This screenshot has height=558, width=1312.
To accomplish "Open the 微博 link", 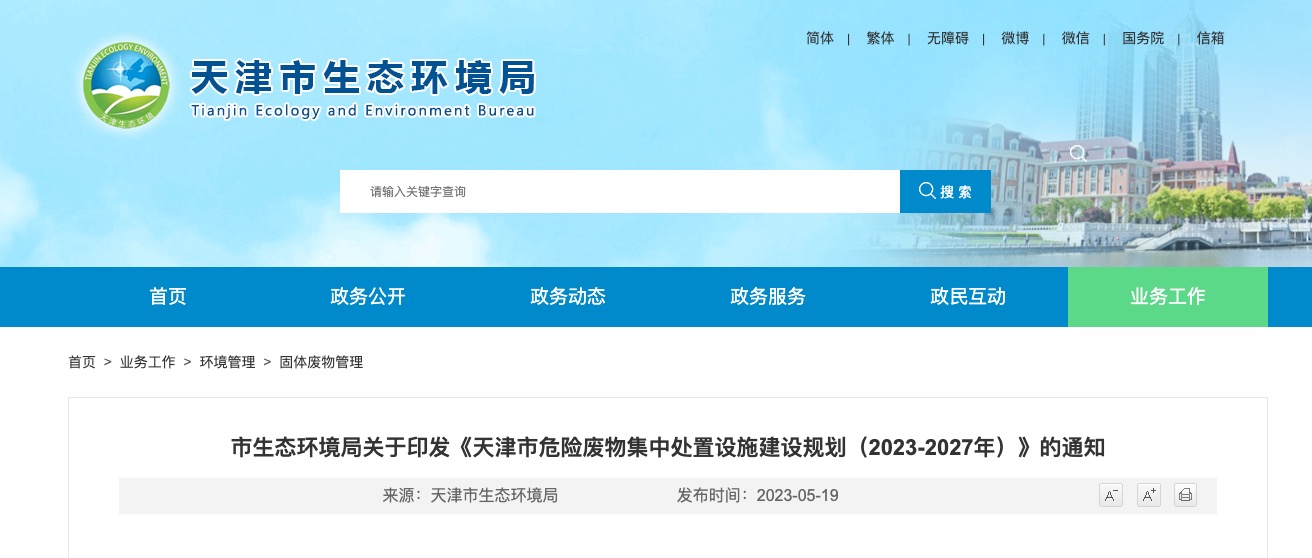I will click(1015, 38).
